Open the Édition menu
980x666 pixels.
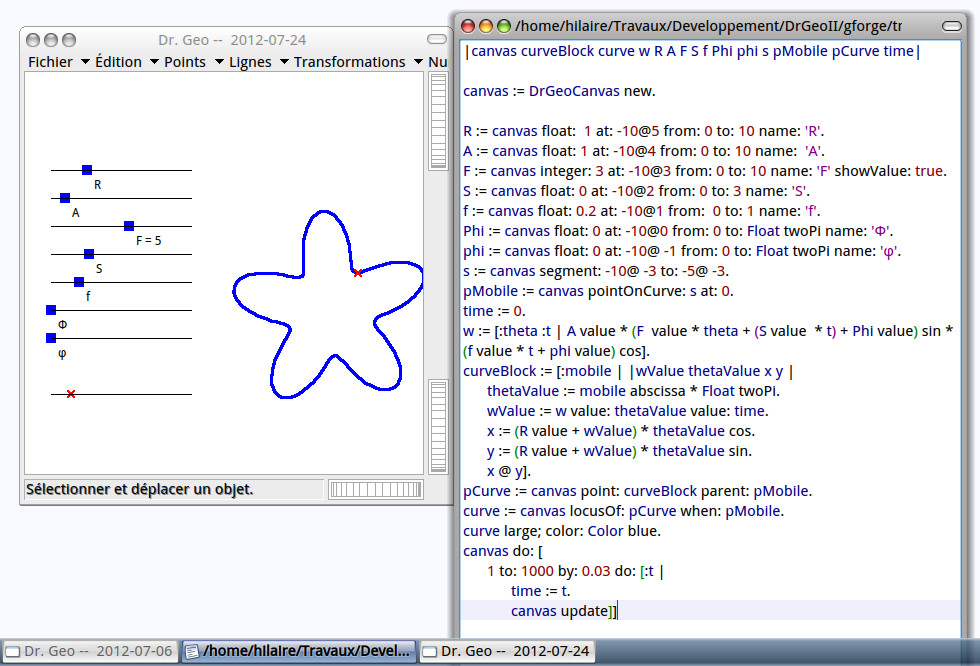point(118,62)
